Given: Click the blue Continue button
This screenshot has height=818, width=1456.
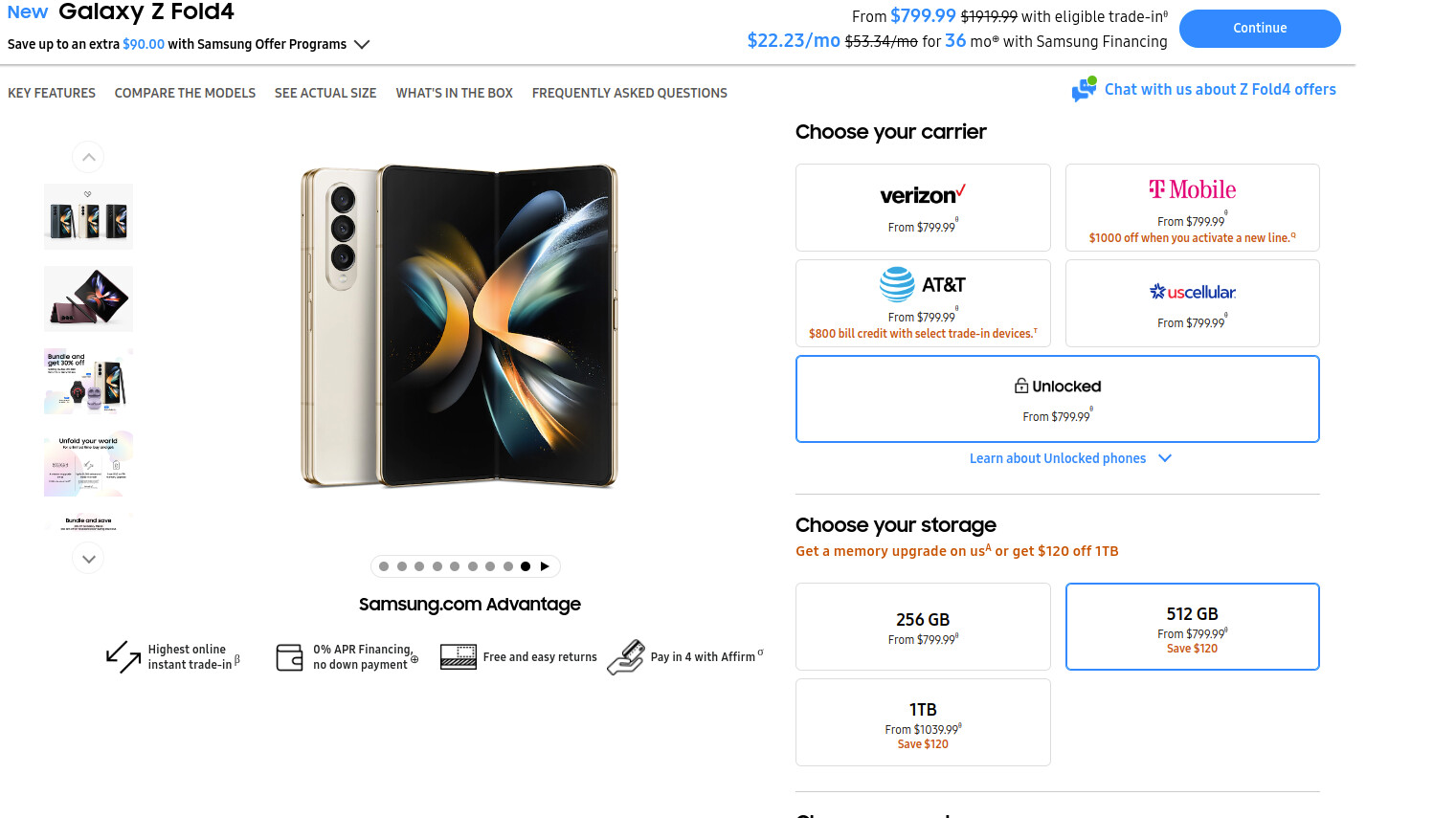Looking at the screenshot, I should 1260,29.
